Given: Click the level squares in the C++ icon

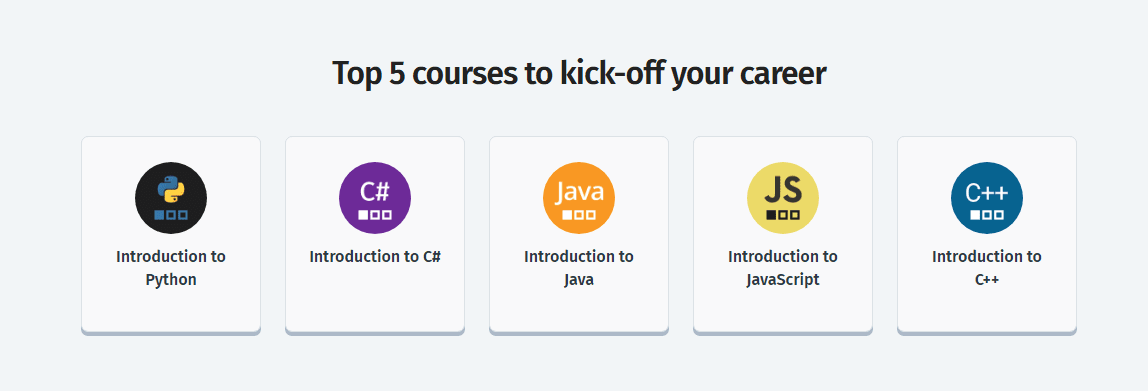Looking at the screenshot, I should coord(987,215).
